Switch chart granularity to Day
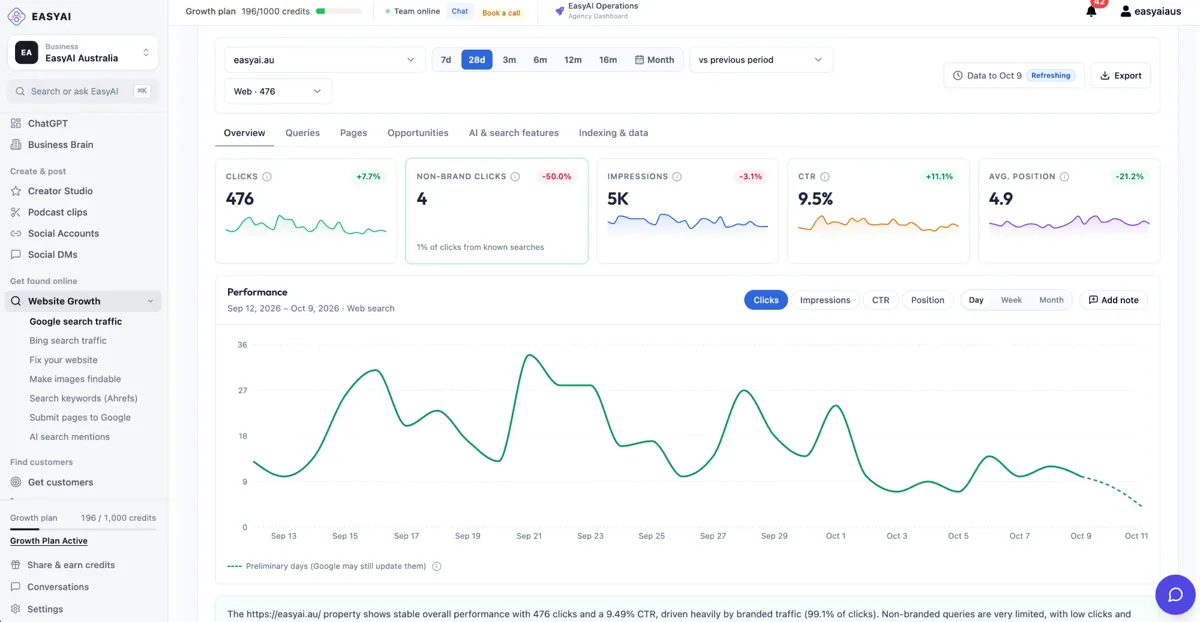Screen dimensions: 1200x622 pyautogui.click(x=976, y=300)
